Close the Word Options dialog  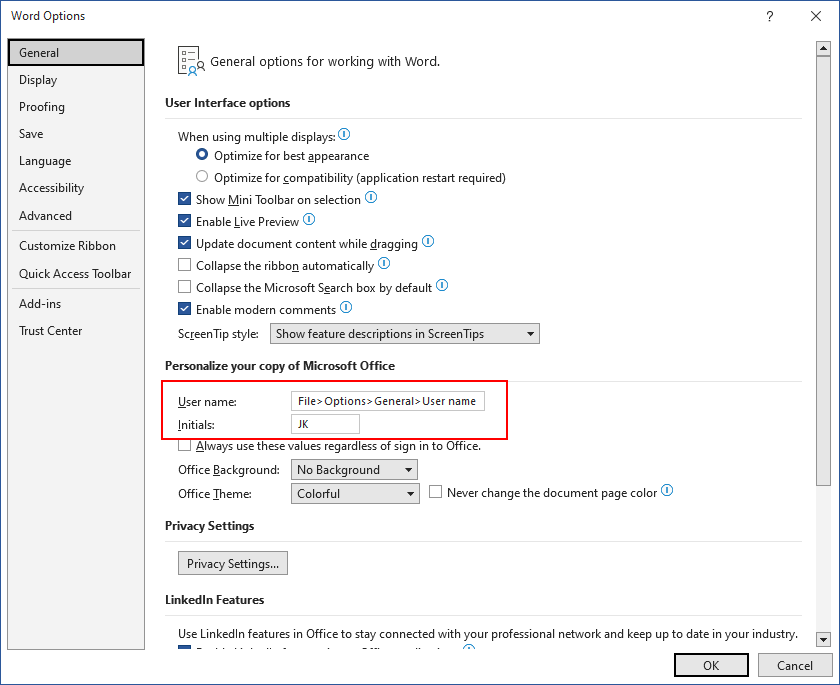point(816,16)
